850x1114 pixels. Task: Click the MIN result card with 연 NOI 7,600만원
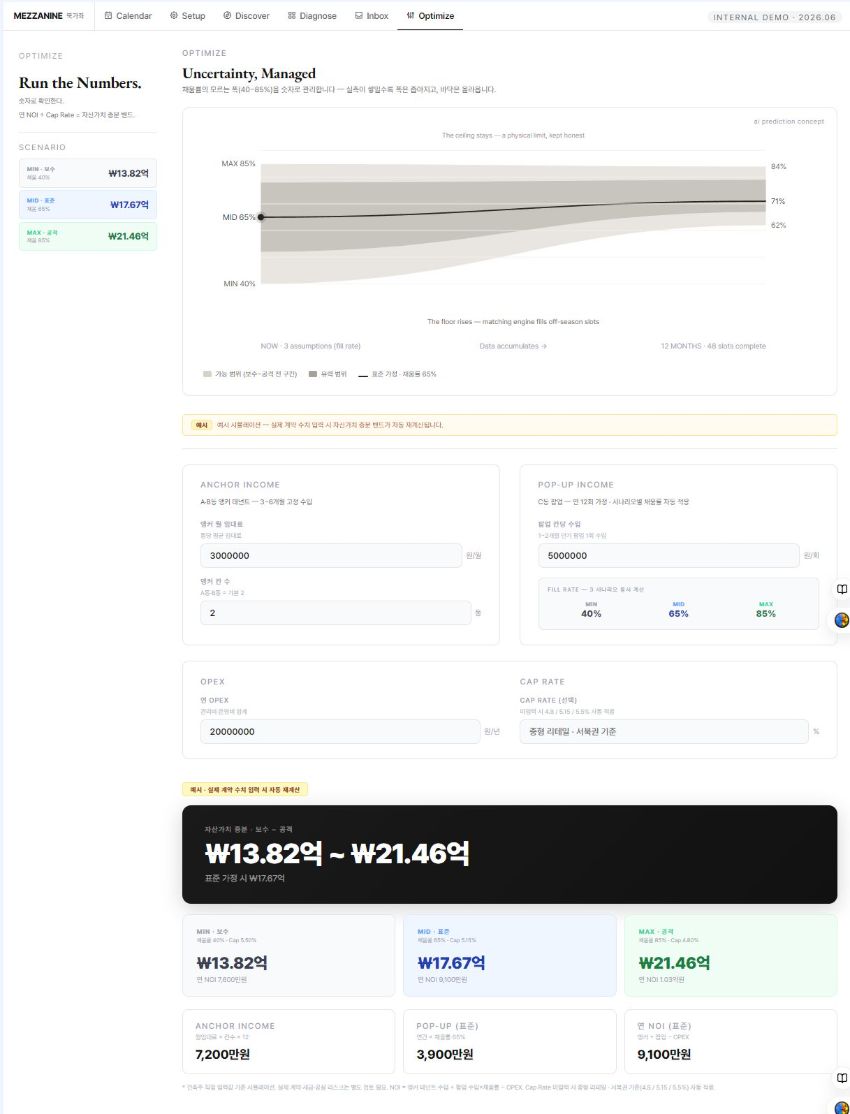click(289, 956)
